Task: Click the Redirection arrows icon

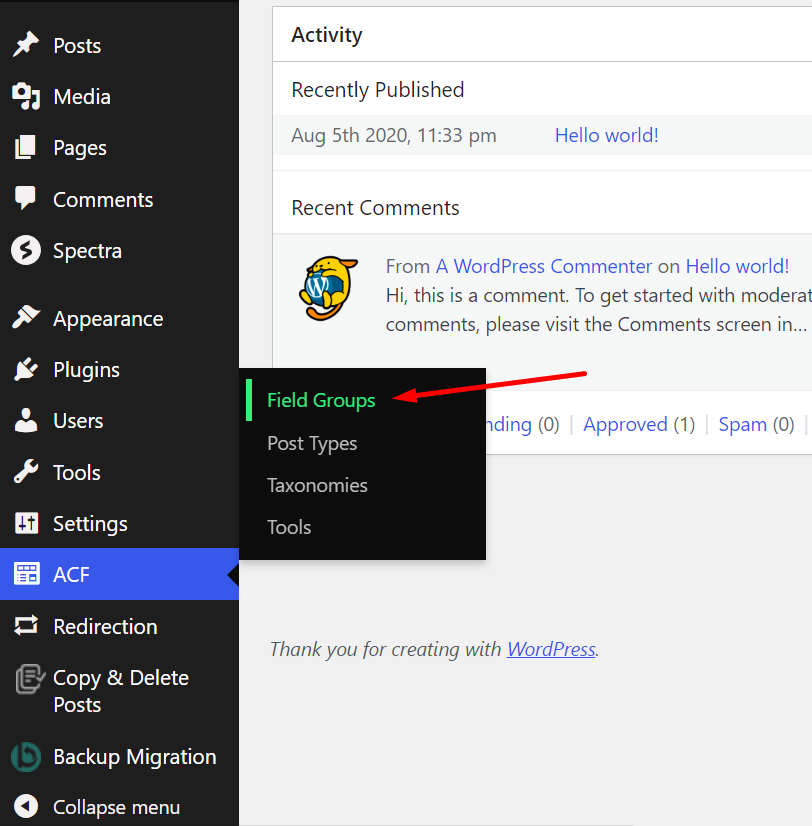Action: (x=25, y=626)
